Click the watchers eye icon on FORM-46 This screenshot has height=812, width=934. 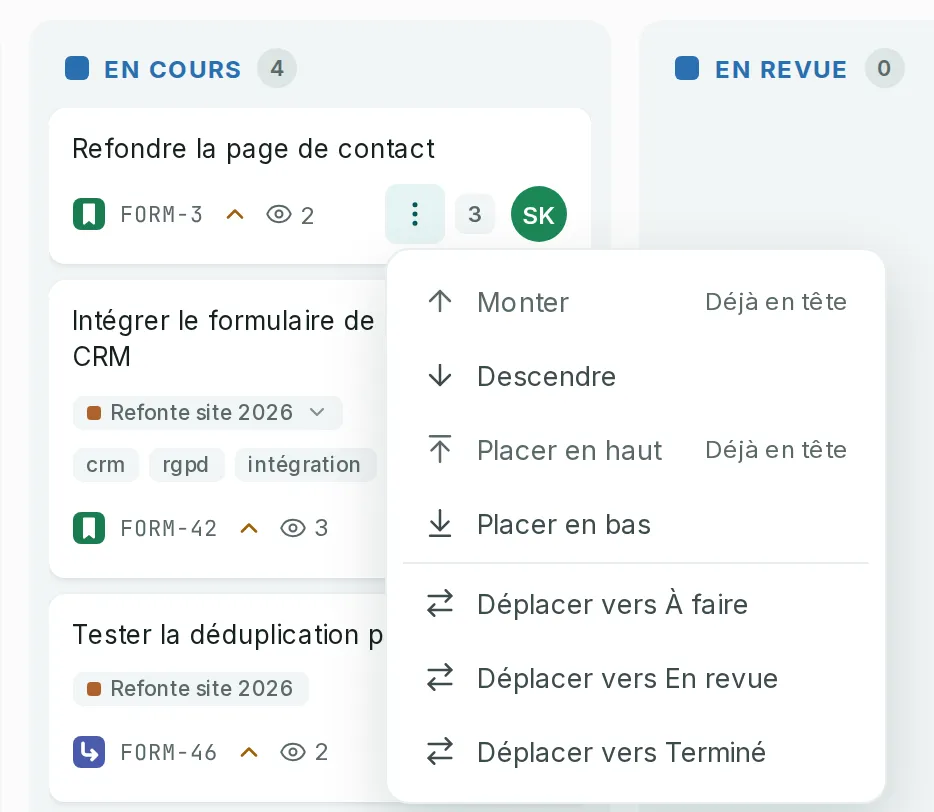293,752
